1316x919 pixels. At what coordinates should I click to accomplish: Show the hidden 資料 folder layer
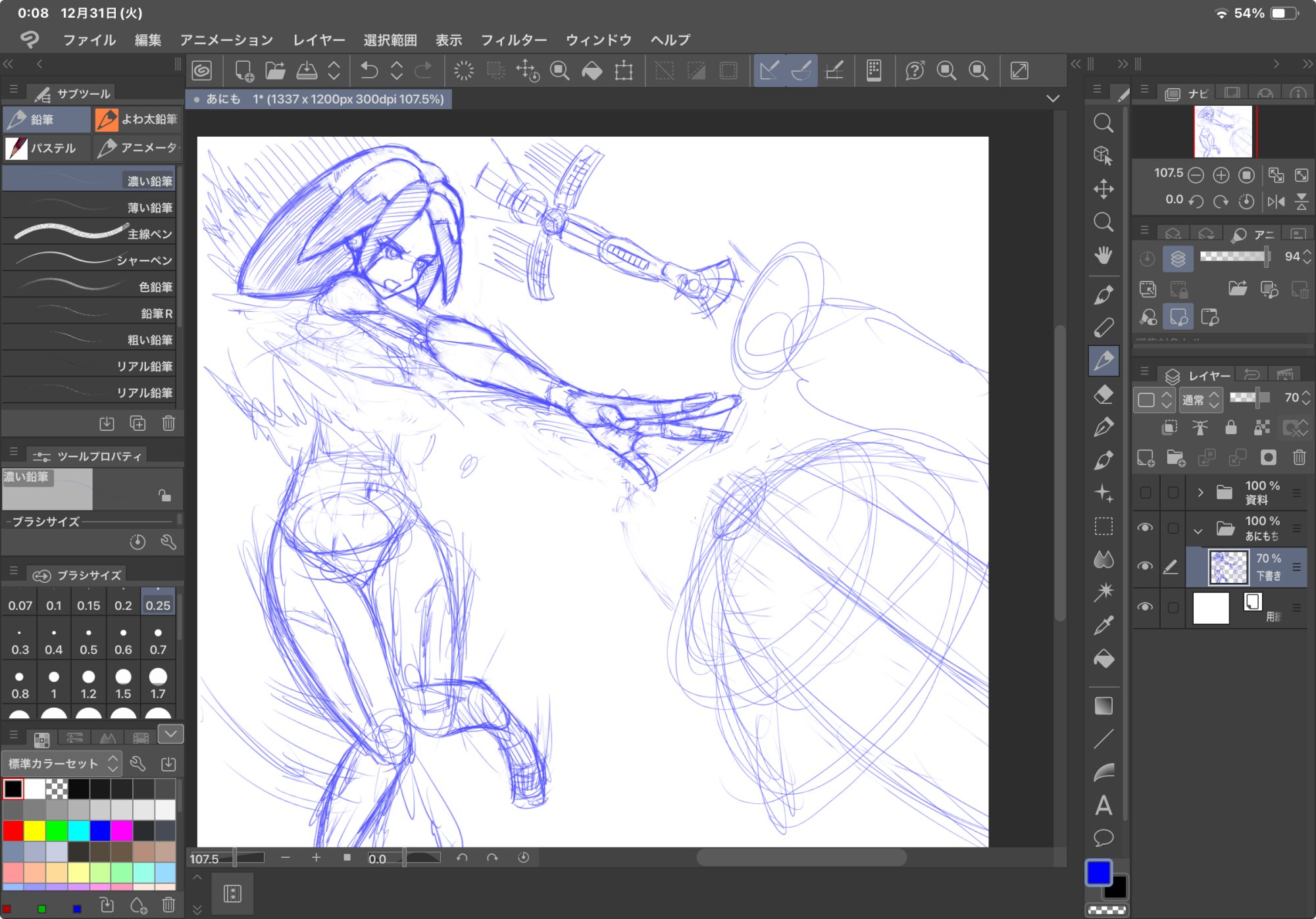1145,492
